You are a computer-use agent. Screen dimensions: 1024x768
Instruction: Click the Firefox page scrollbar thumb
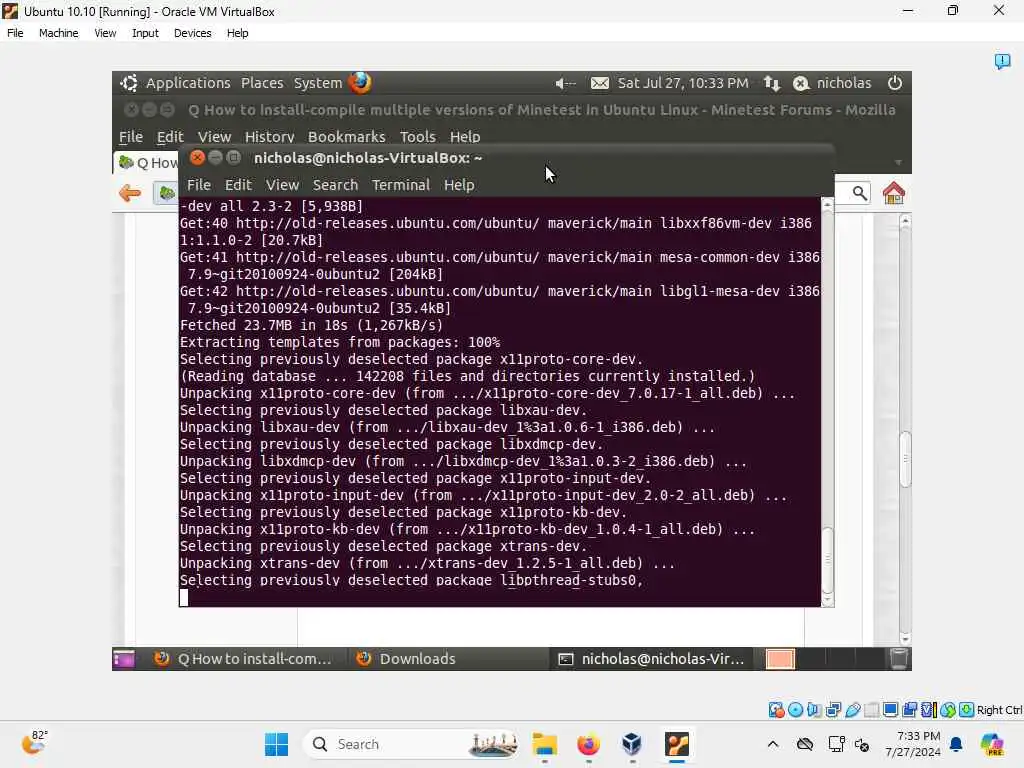[x=905, y=459]
